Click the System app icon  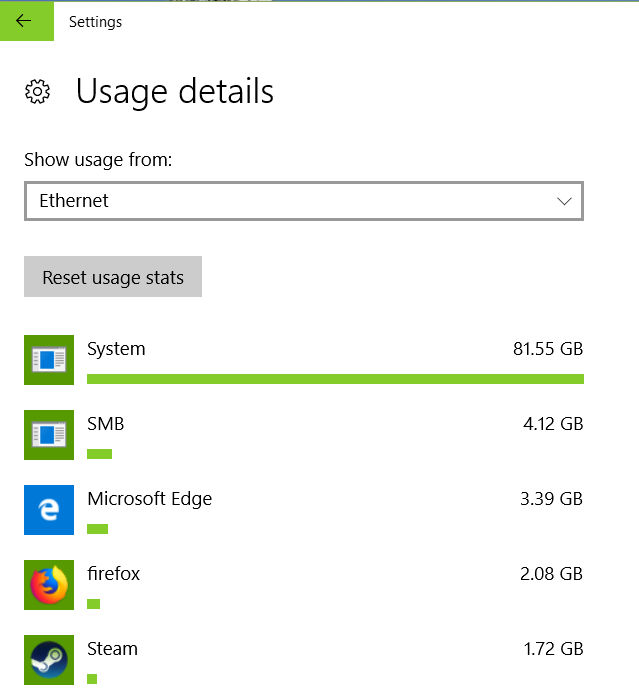[49, 360]
